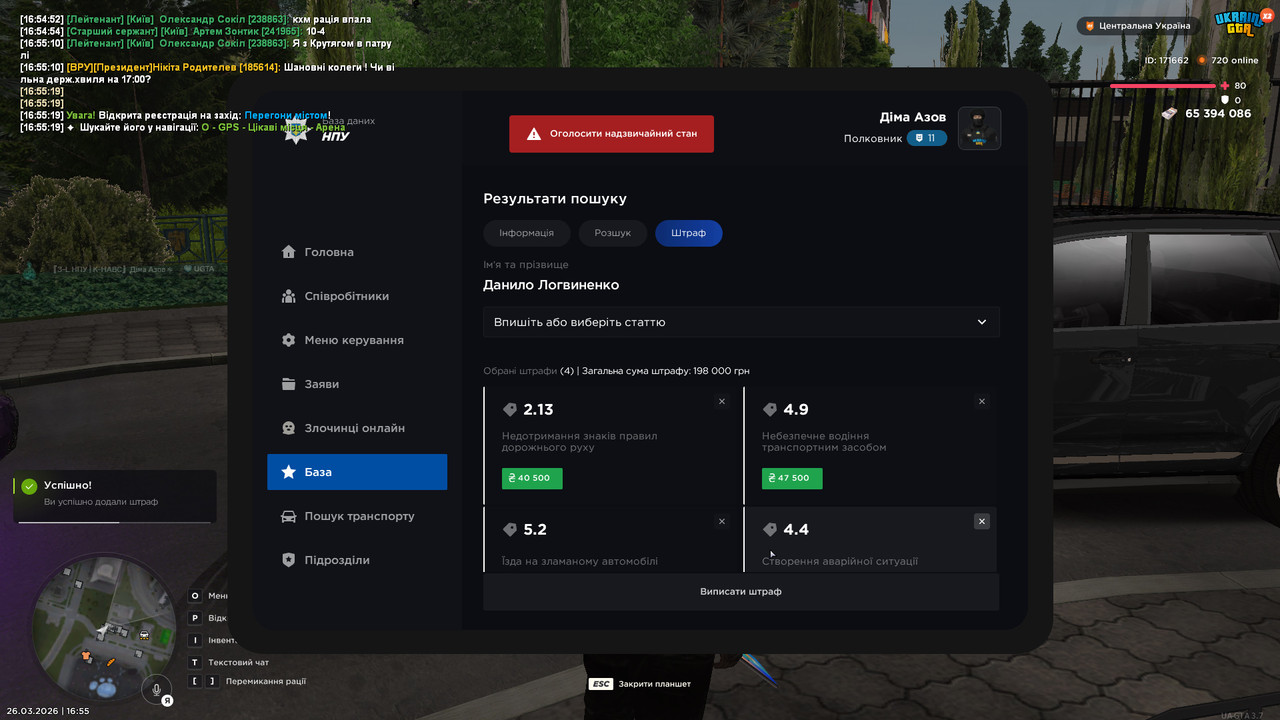Open Головна in the sidebar

coord(357,252)
